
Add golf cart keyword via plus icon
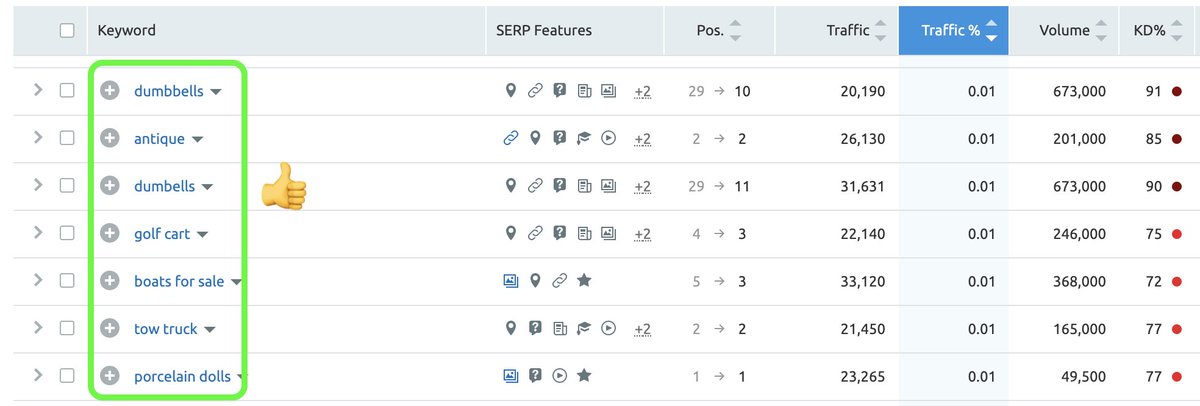111,234
